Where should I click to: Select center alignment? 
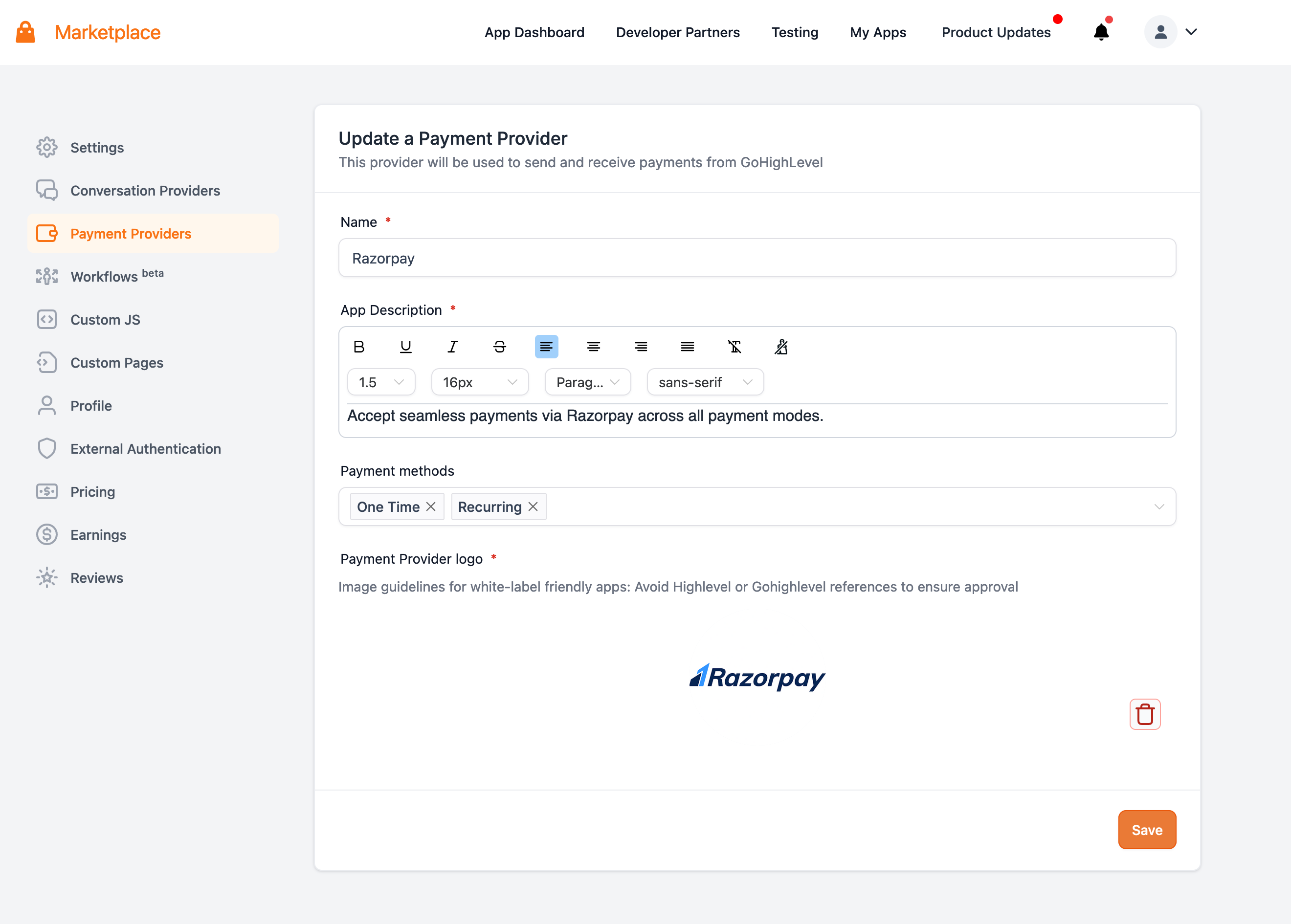(x=594, y=347)
